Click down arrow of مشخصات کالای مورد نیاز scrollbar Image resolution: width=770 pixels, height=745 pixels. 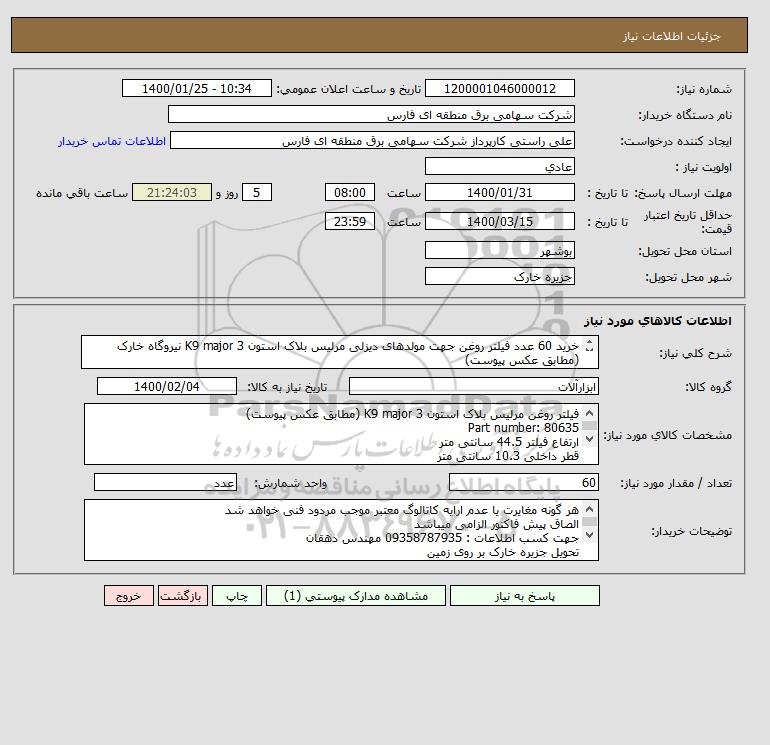(590, 438)
